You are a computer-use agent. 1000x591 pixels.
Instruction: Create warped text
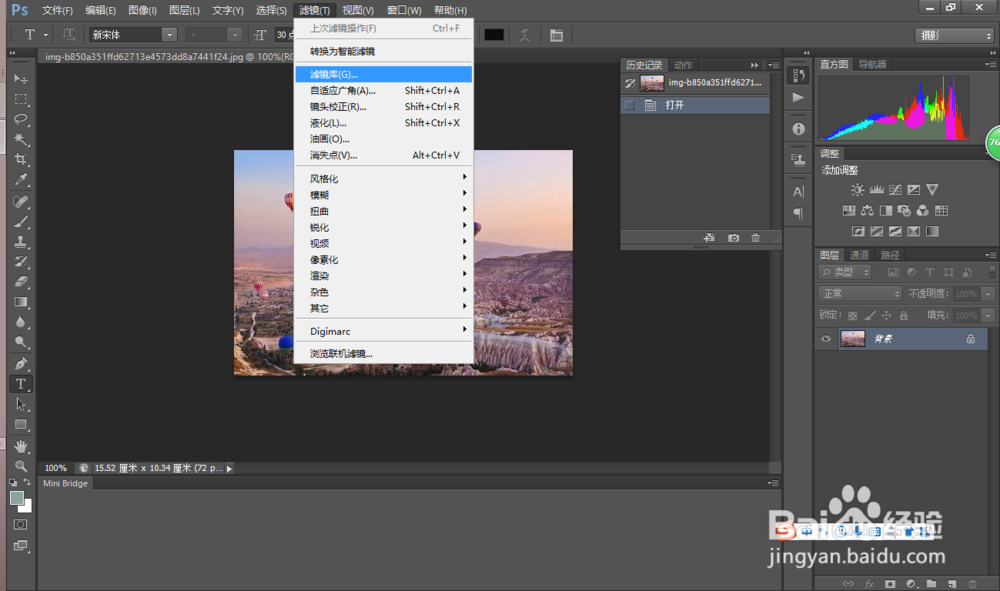(x=524, y=35)
